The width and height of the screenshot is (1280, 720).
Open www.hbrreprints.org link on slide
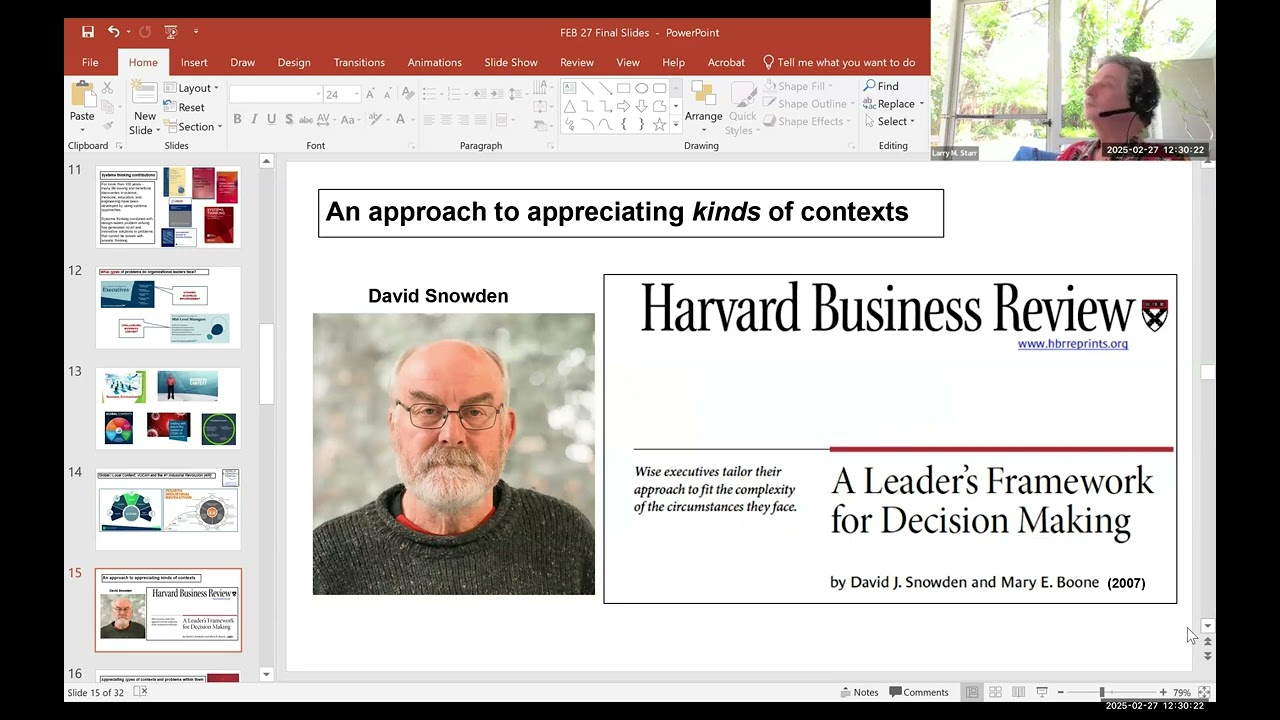(x=1073, y=344)
